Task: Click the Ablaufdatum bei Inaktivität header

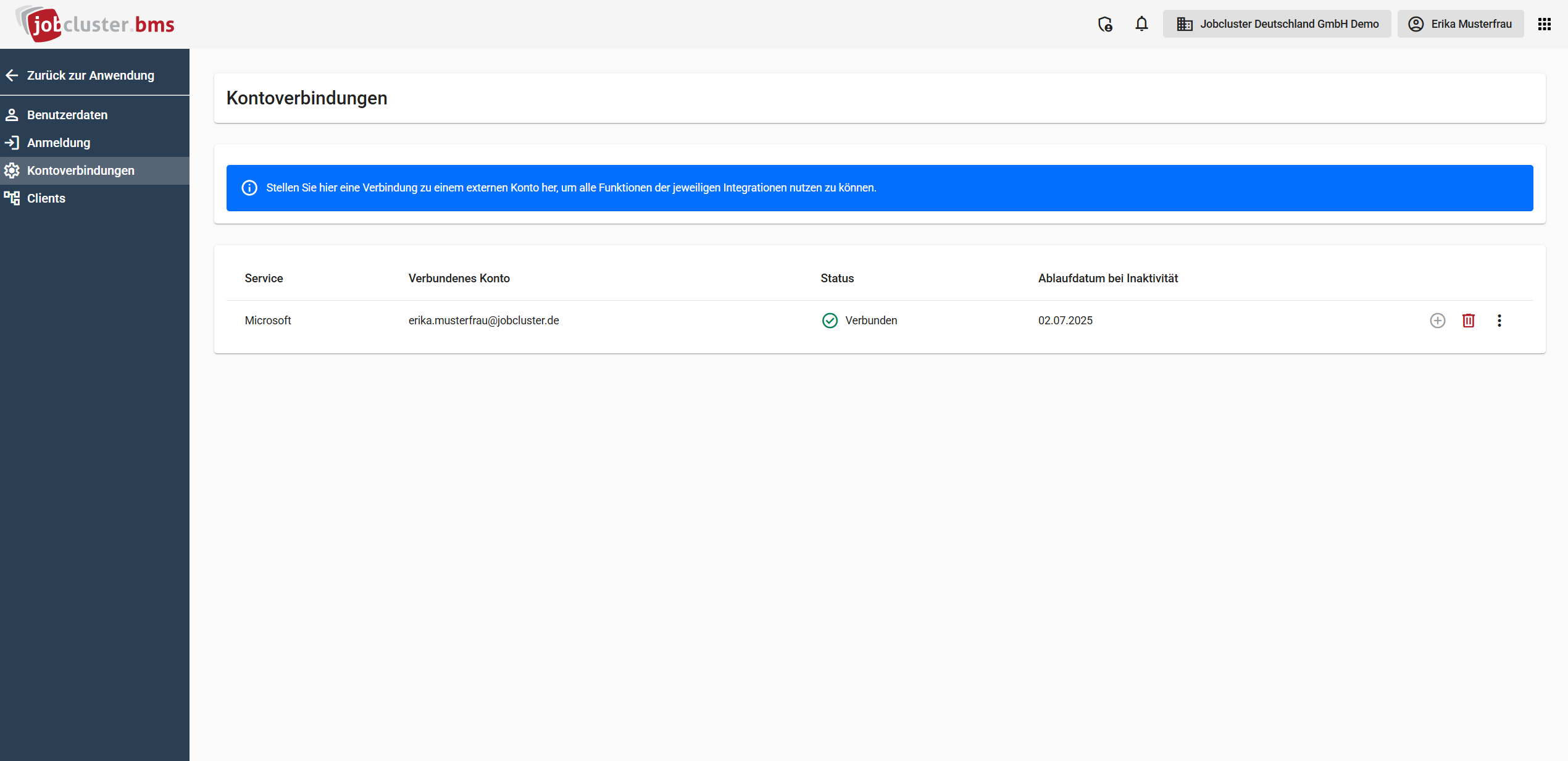Action: (1107, 279)
